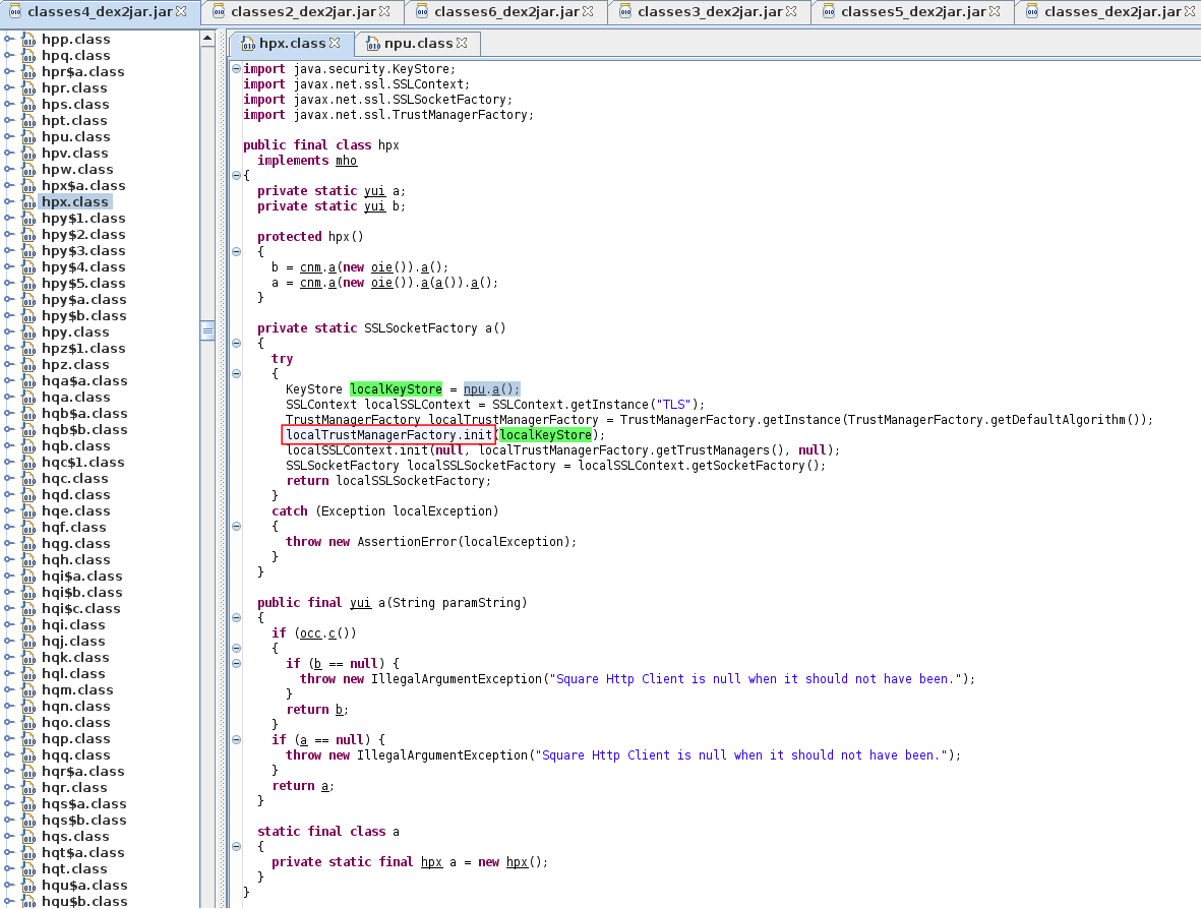This screenshot has height=909, width=1201.
Task: Fold the static final class a block
Action: [236, 847]
